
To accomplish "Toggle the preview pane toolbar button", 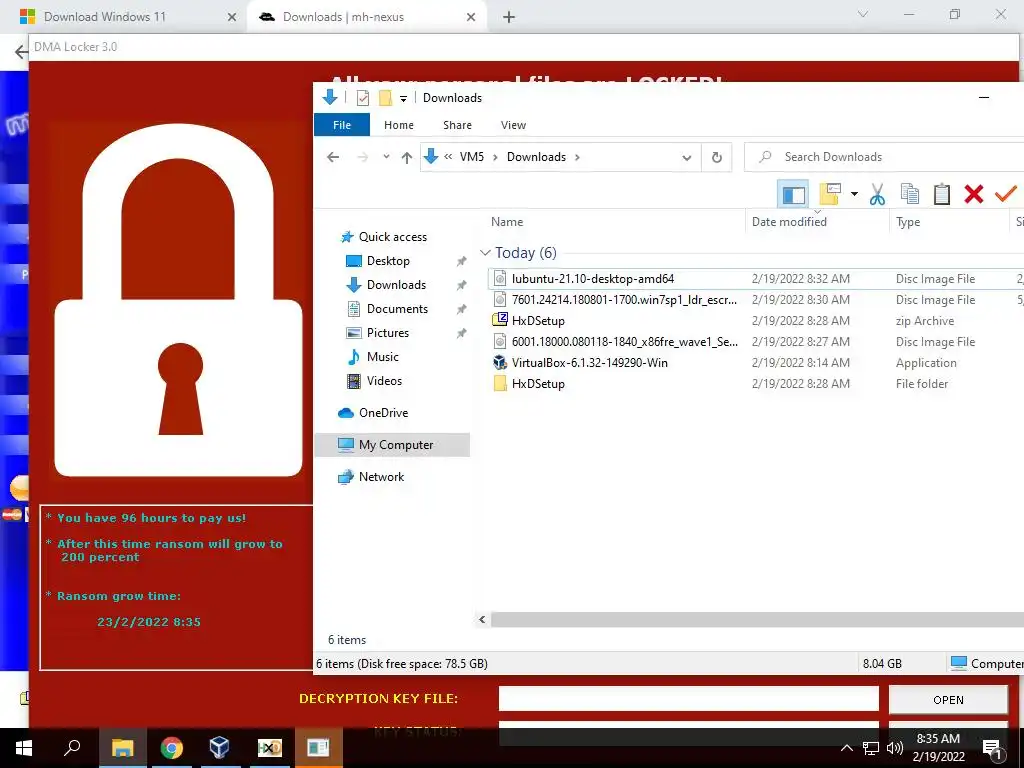I will tap(793, 195).
